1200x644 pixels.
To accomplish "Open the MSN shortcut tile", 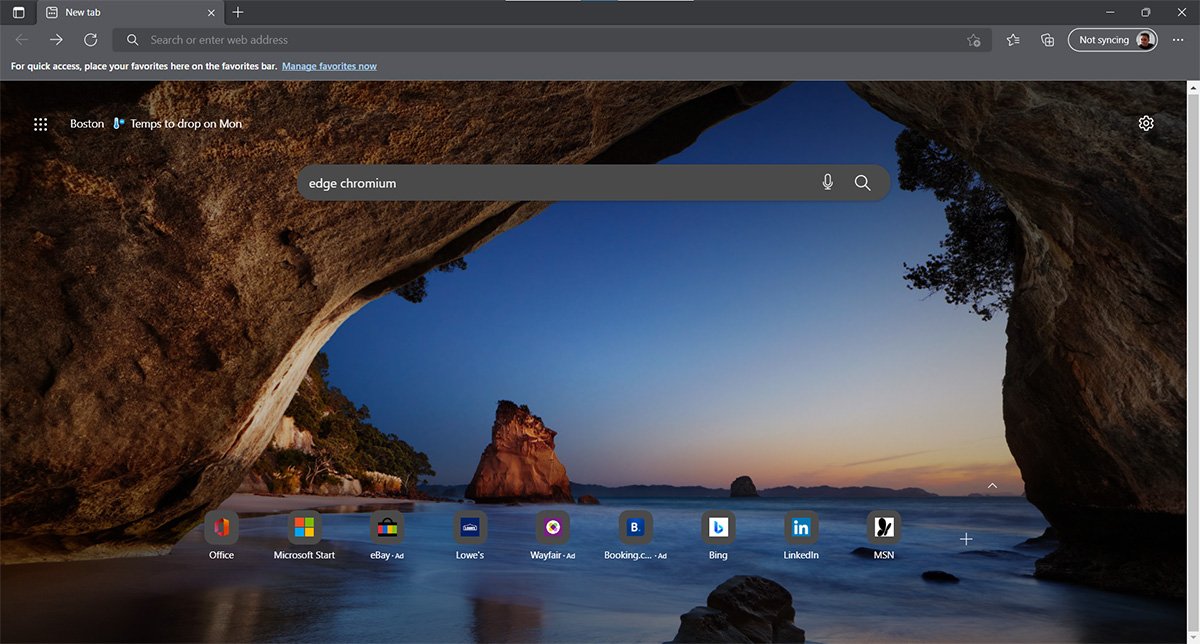I will [884, 527].
